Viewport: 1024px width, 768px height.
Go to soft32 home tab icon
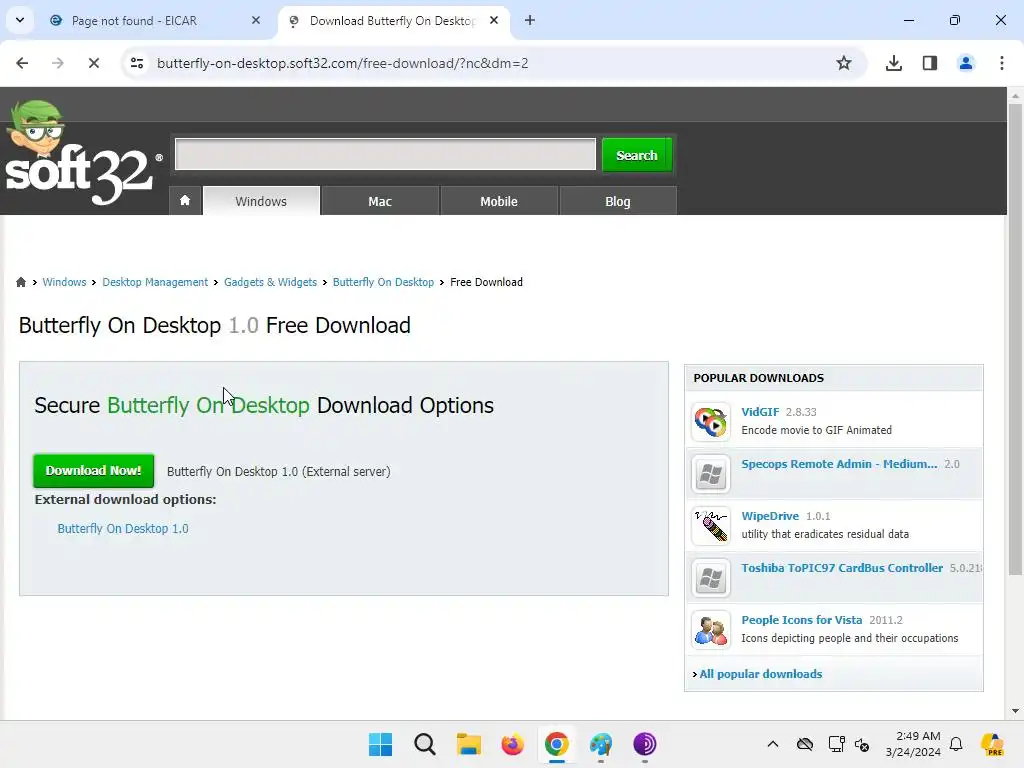185,200
